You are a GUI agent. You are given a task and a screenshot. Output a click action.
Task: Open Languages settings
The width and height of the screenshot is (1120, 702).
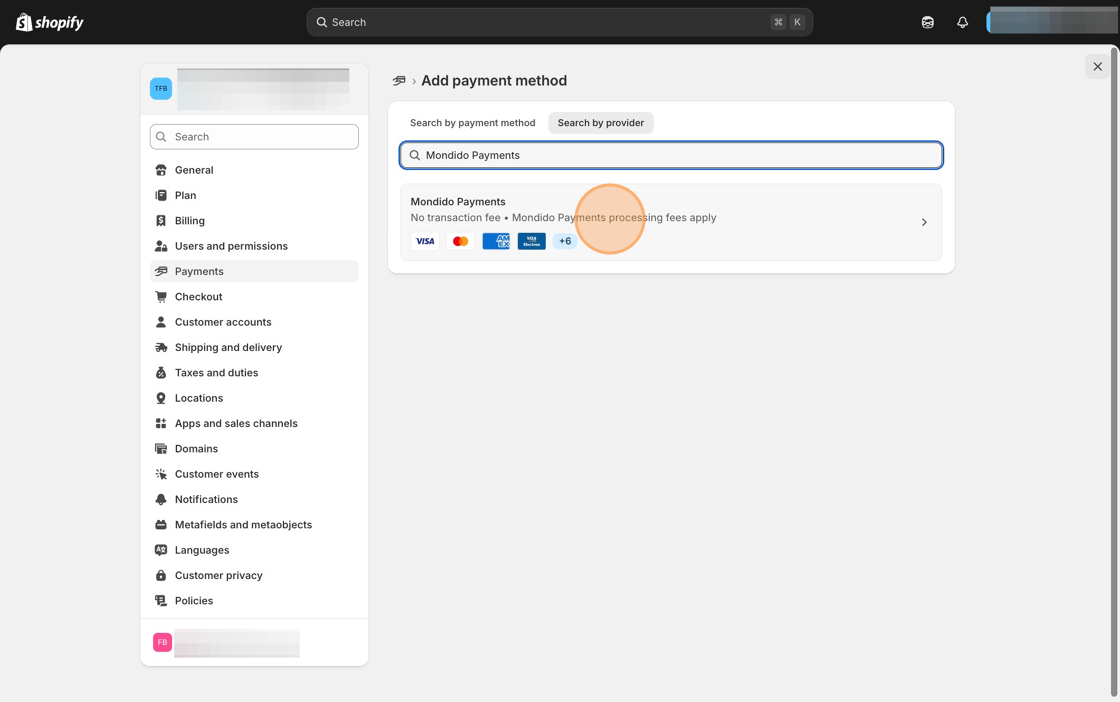point(254,550)
